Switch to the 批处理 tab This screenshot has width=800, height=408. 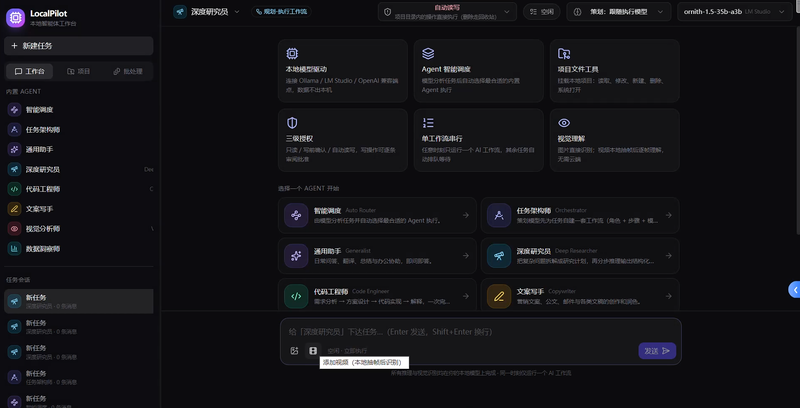[x=128, y=71]
